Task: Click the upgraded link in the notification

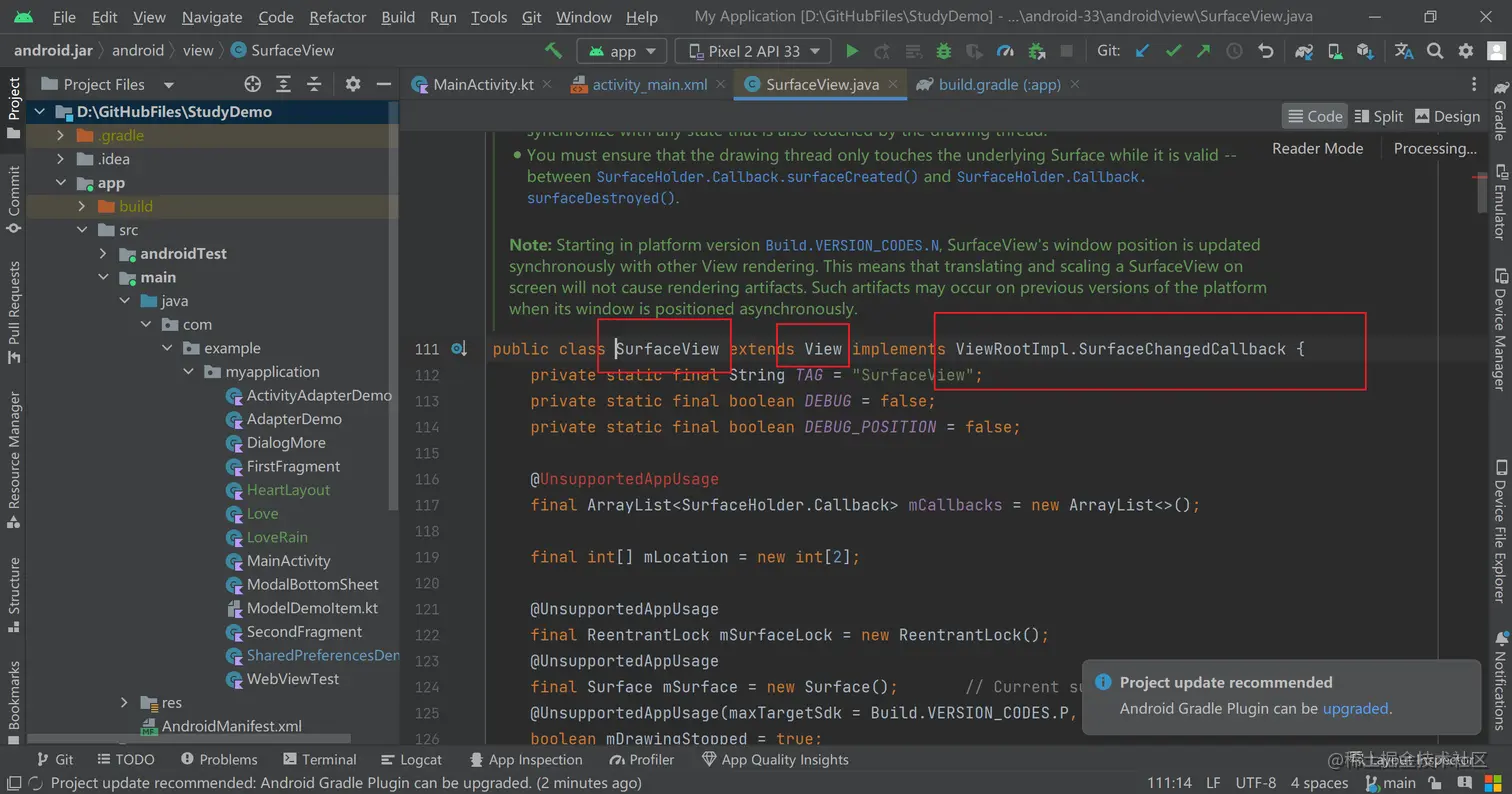Action: [x=1355, y=708]
